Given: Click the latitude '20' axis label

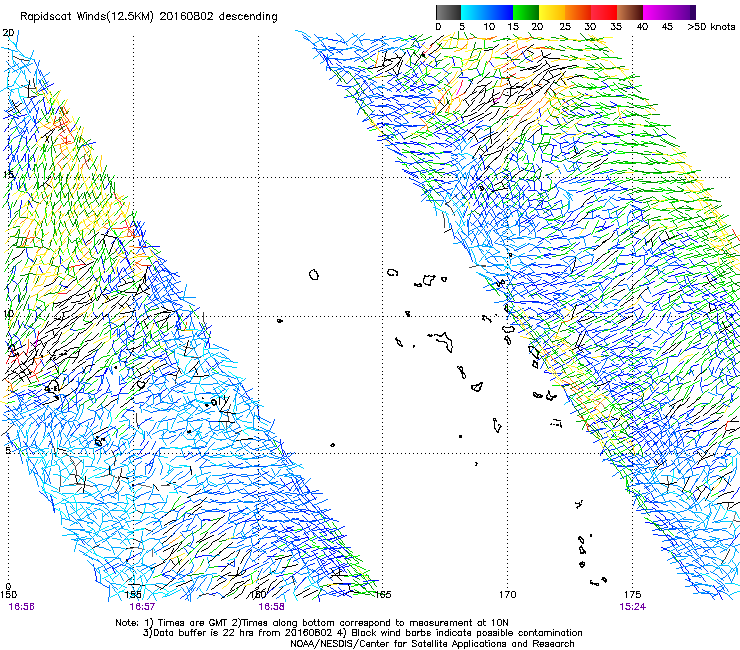Looking at the screenshot, I should coord(8,33).
